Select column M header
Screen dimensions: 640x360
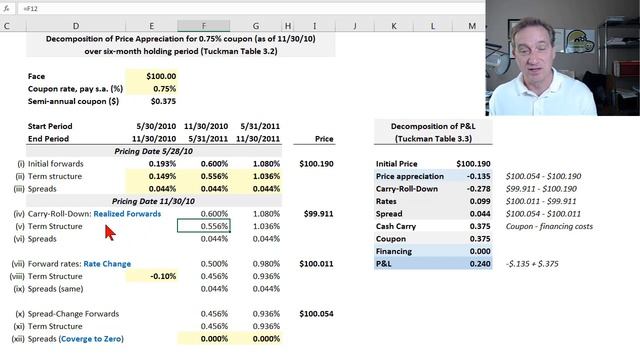pos(472,26)
